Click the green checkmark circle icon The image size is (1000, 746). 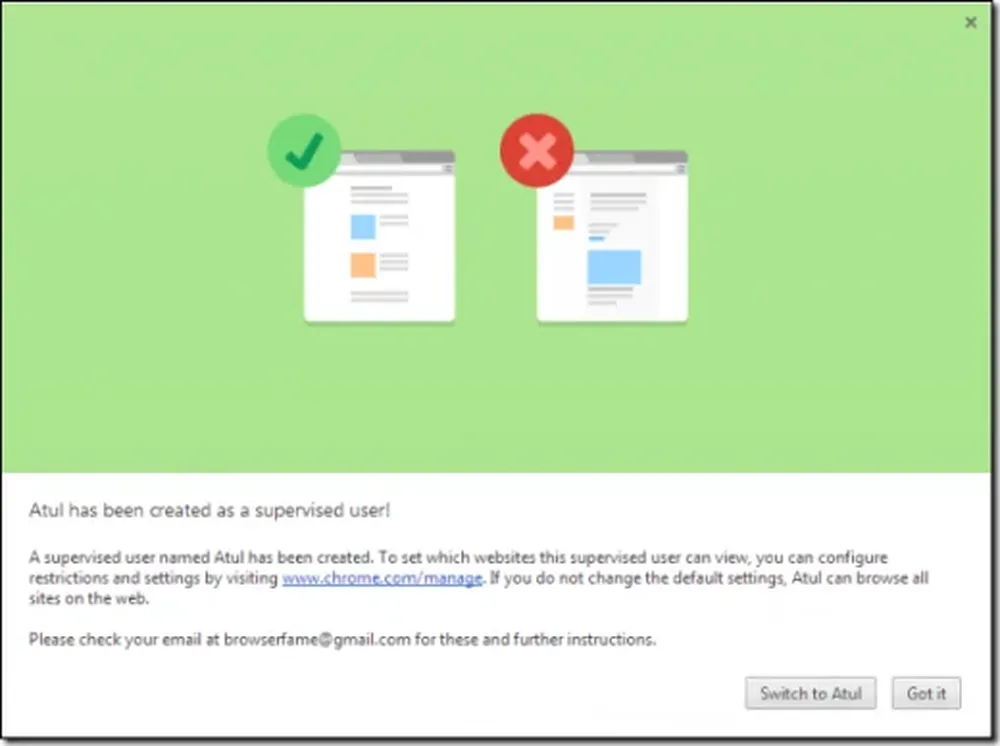[x=304, y=150]
